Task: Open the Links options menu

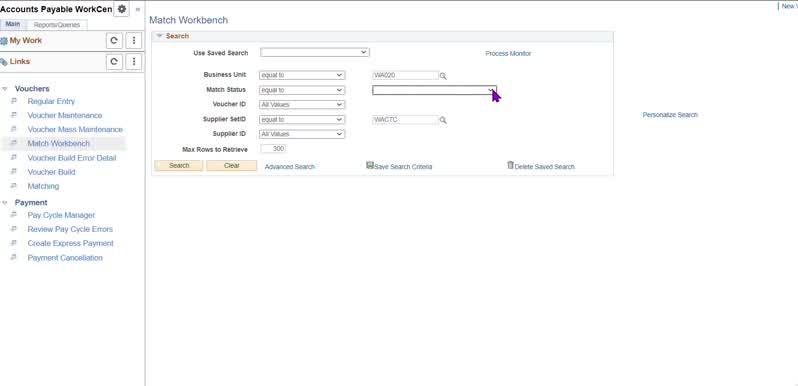Action: tap(133, 62)
